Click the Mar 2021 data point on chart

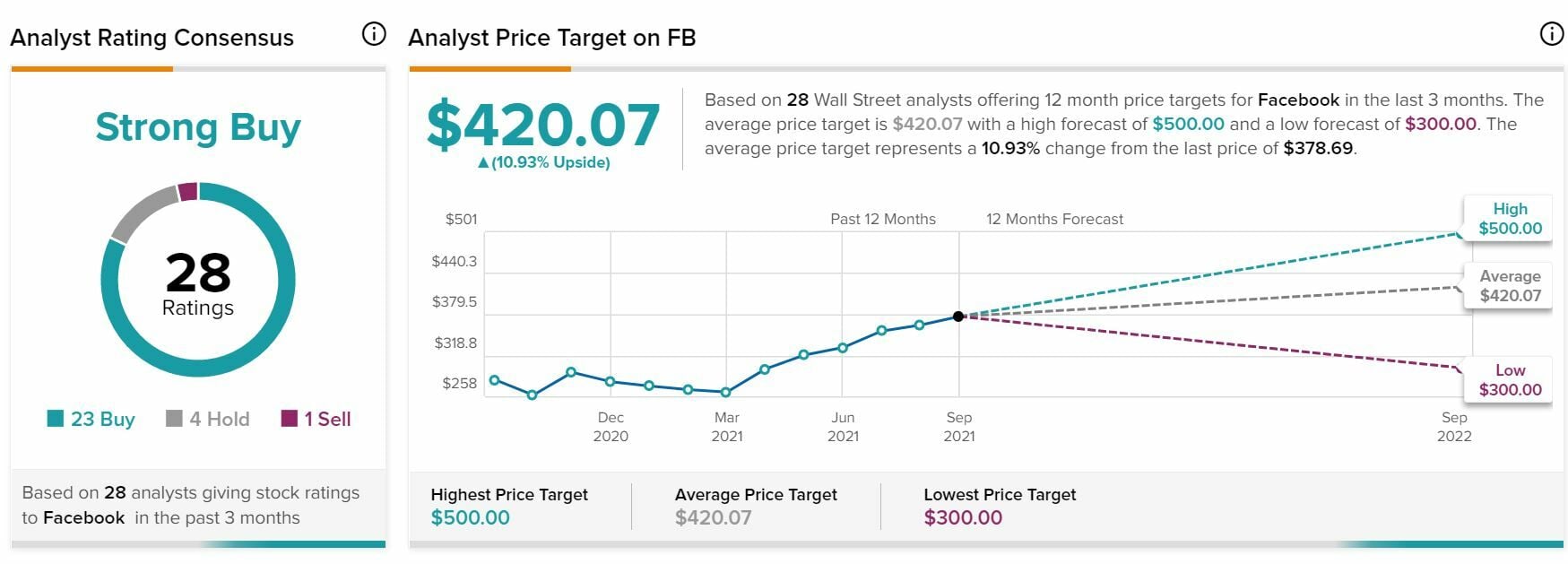pos(726,392)
